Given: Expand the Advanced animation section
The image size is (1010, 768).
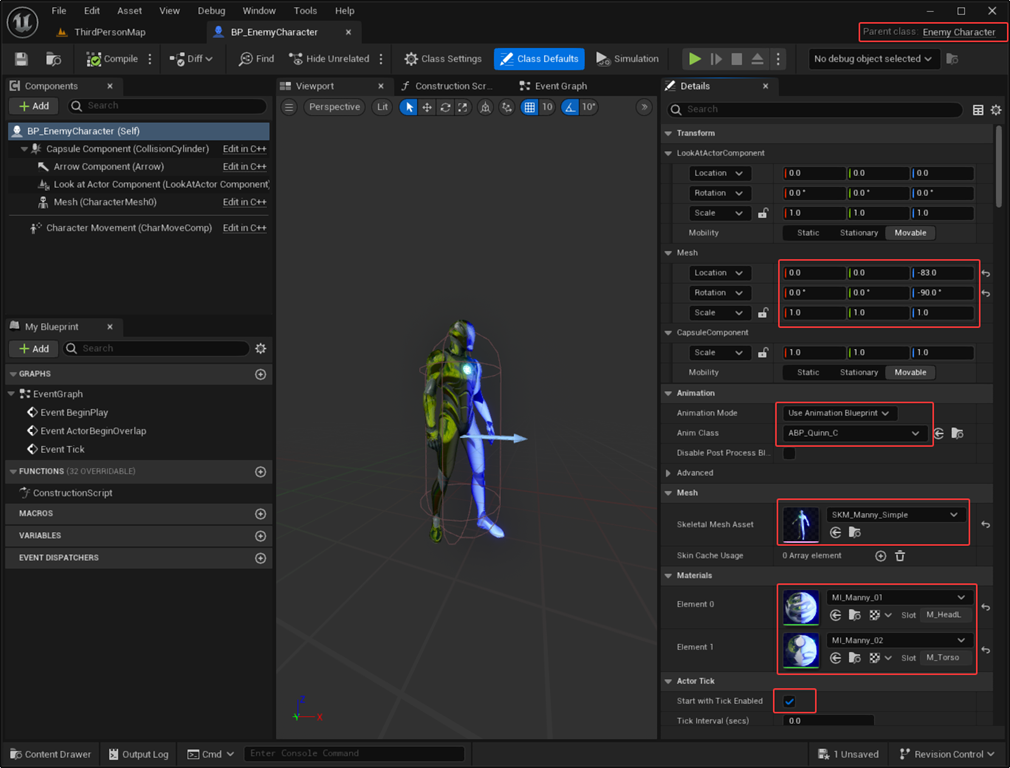Looking at the screenshot, I should [669, 473].
